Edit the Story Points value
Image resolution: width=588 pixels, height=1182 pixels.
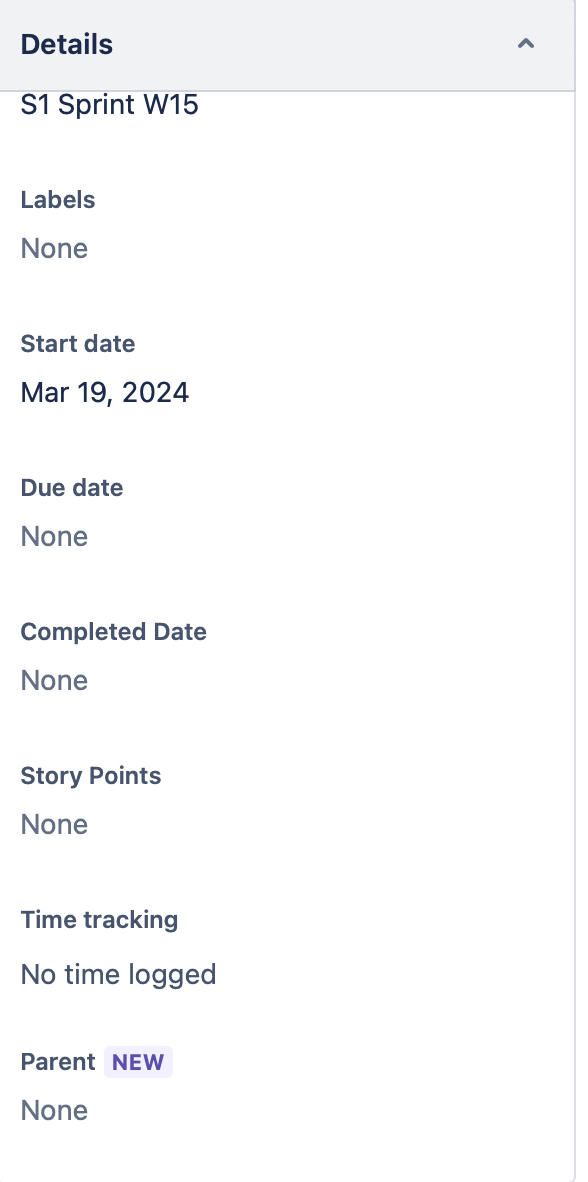point(54,824)
